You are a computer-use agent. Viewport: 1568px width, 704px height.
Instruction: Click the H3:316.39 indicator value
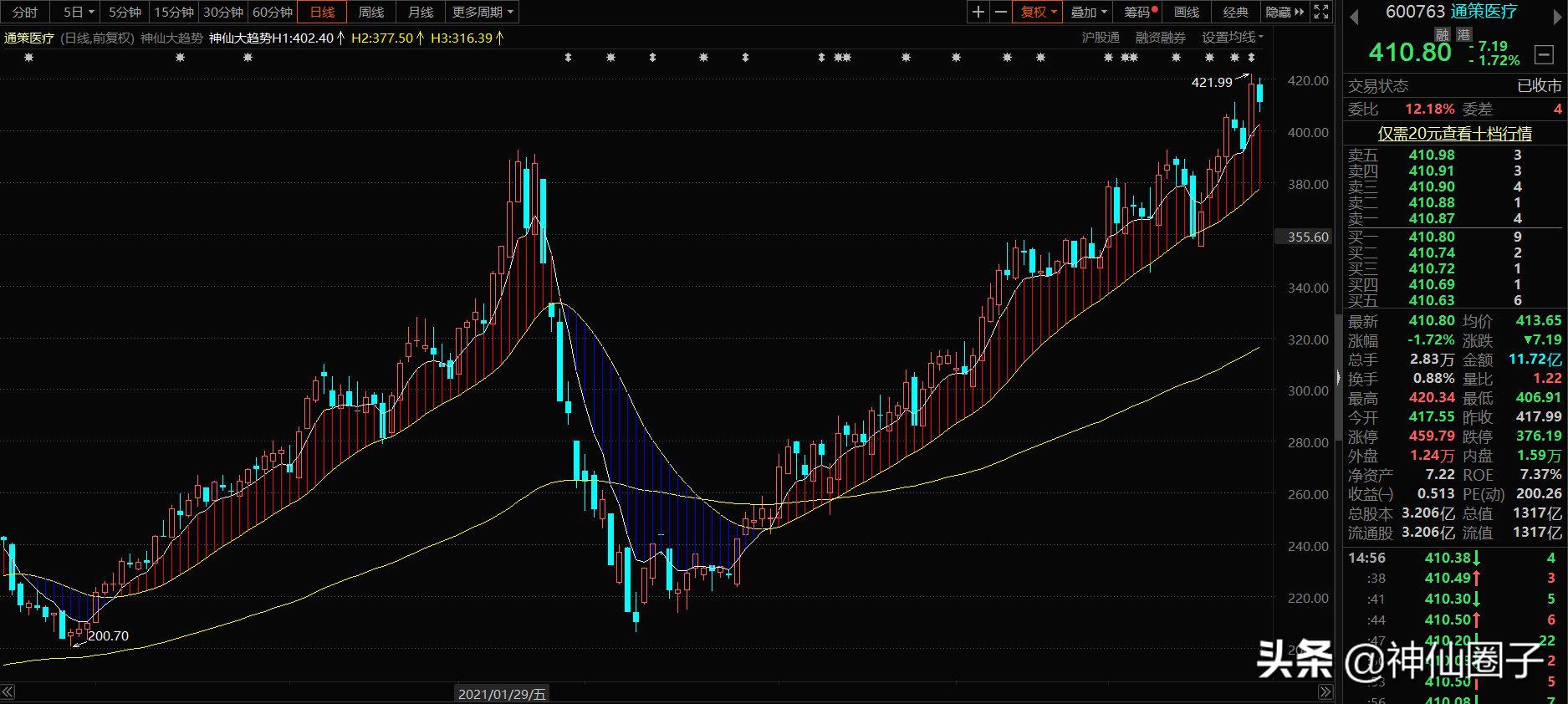coord(467,38)
